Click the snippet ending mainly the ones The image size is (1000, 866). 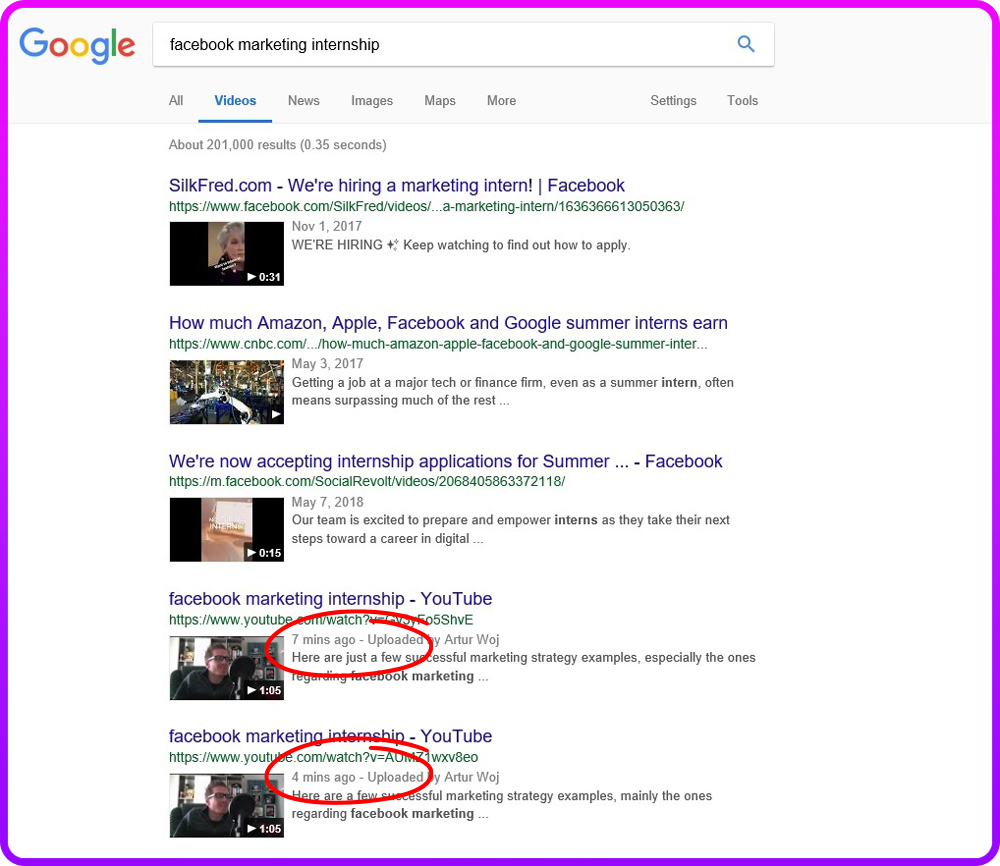502,804
